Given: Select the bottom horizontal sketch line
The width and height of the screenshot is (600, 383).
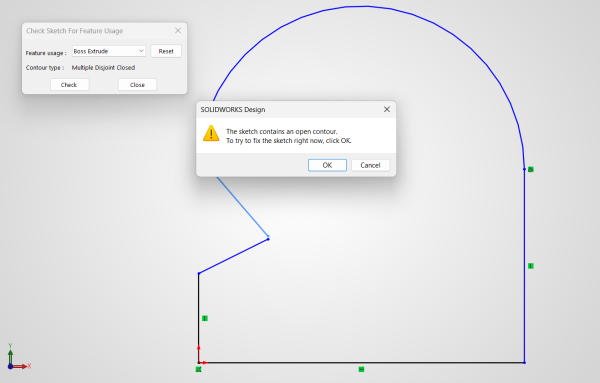Looking at the screenshot, I should [361, 362].
